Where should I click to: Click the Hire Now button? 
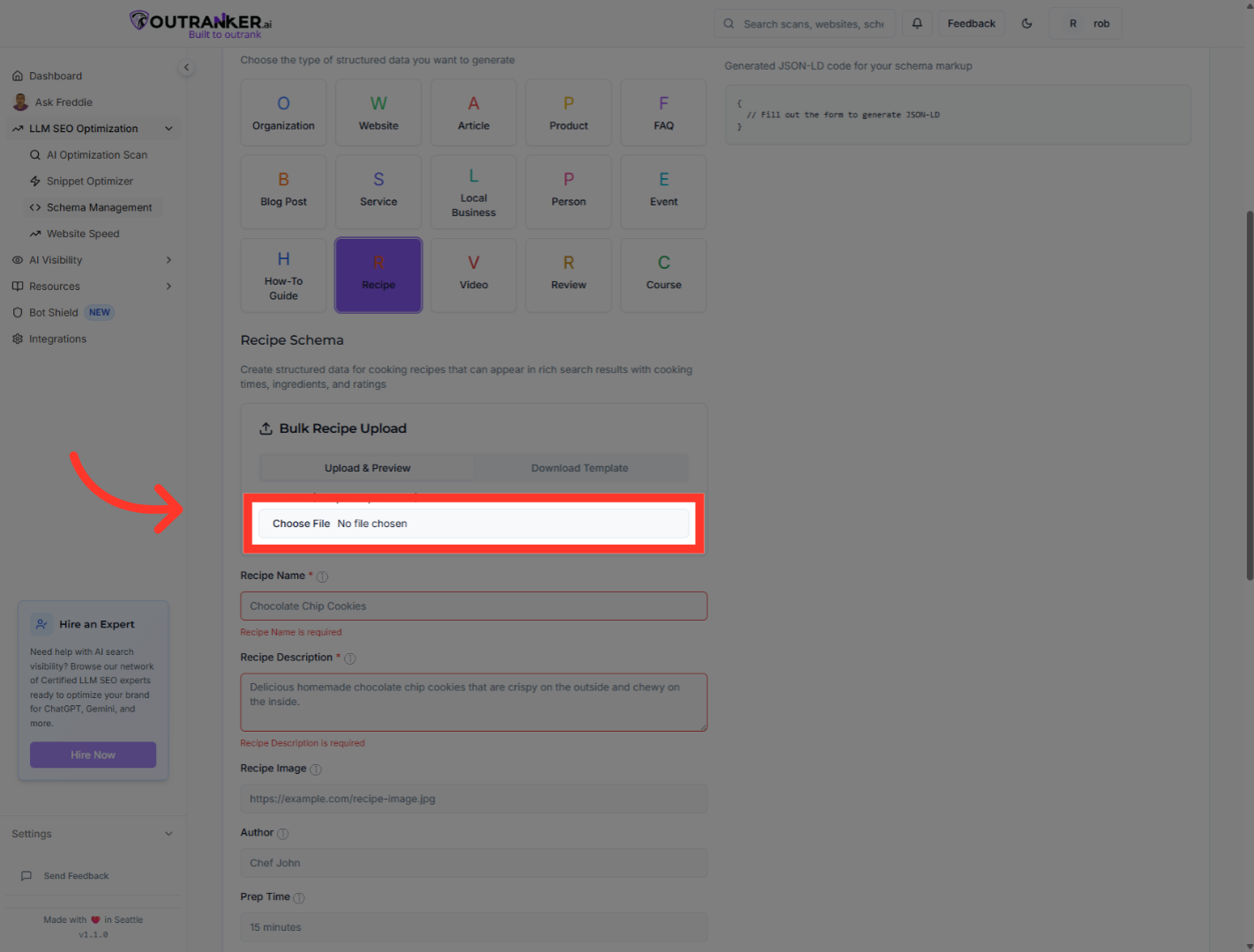click(x=93, y=755)
